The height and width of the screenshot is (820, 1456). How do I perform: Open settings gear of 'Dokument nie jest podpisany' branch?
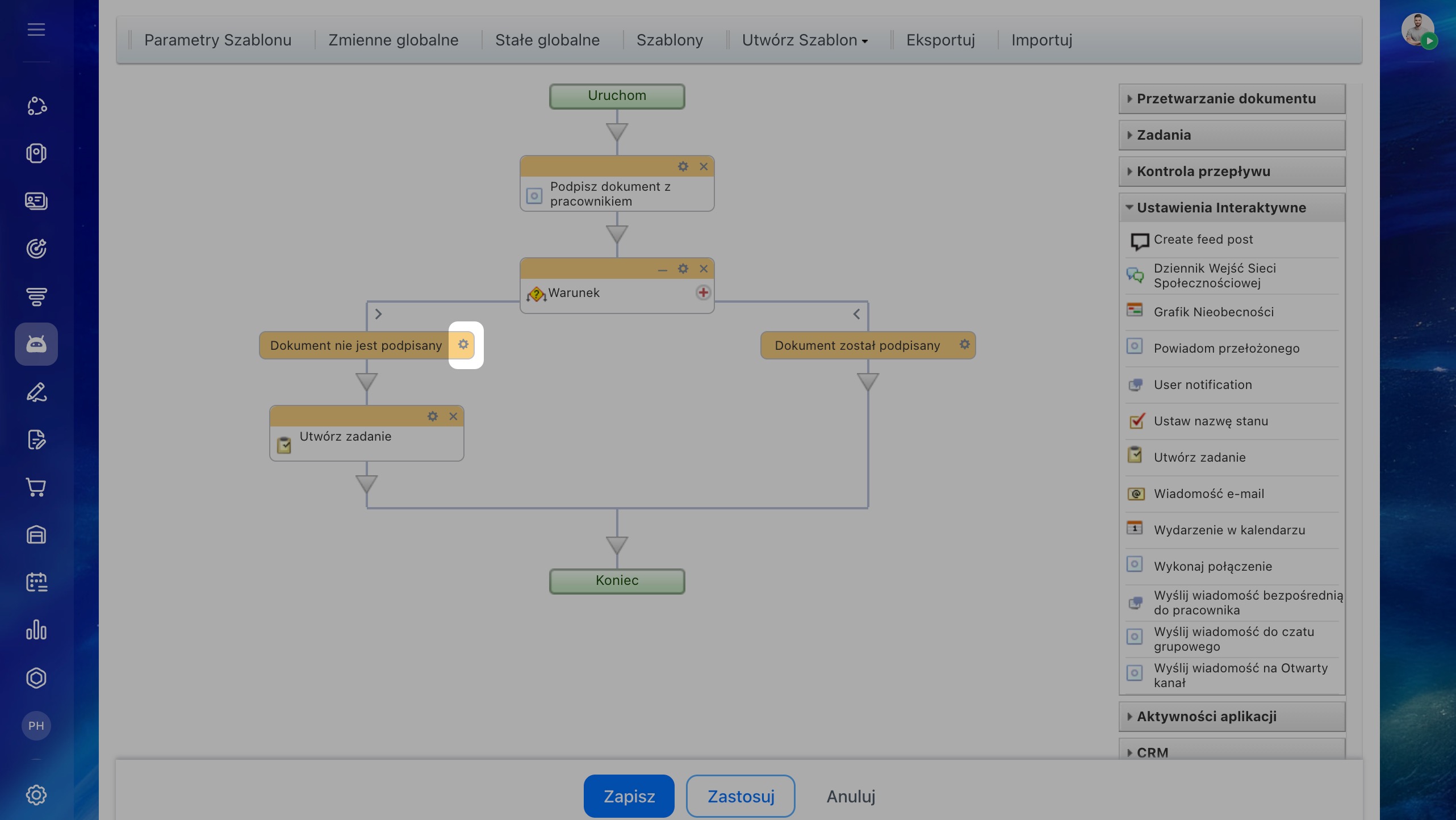(463, 345)
